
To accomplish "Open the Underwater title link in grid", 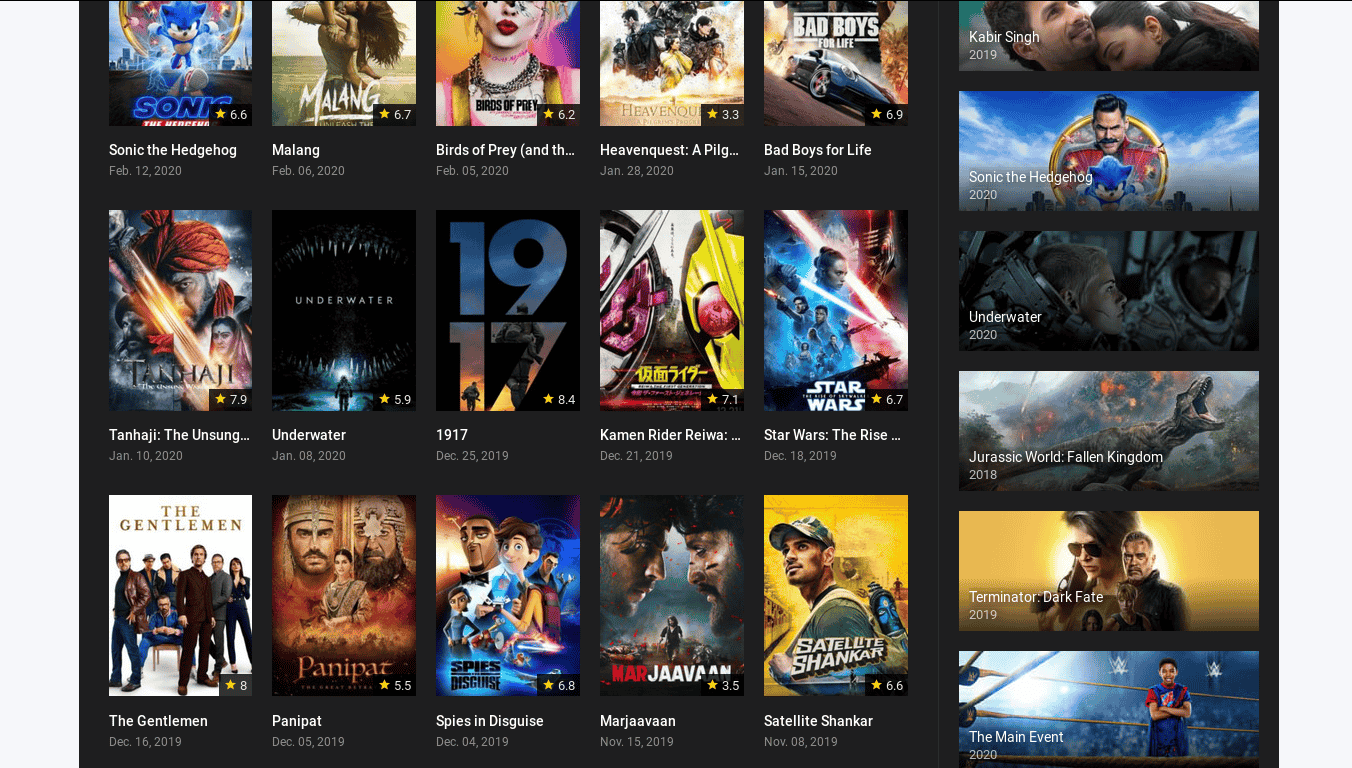I will tap(309, 435).
